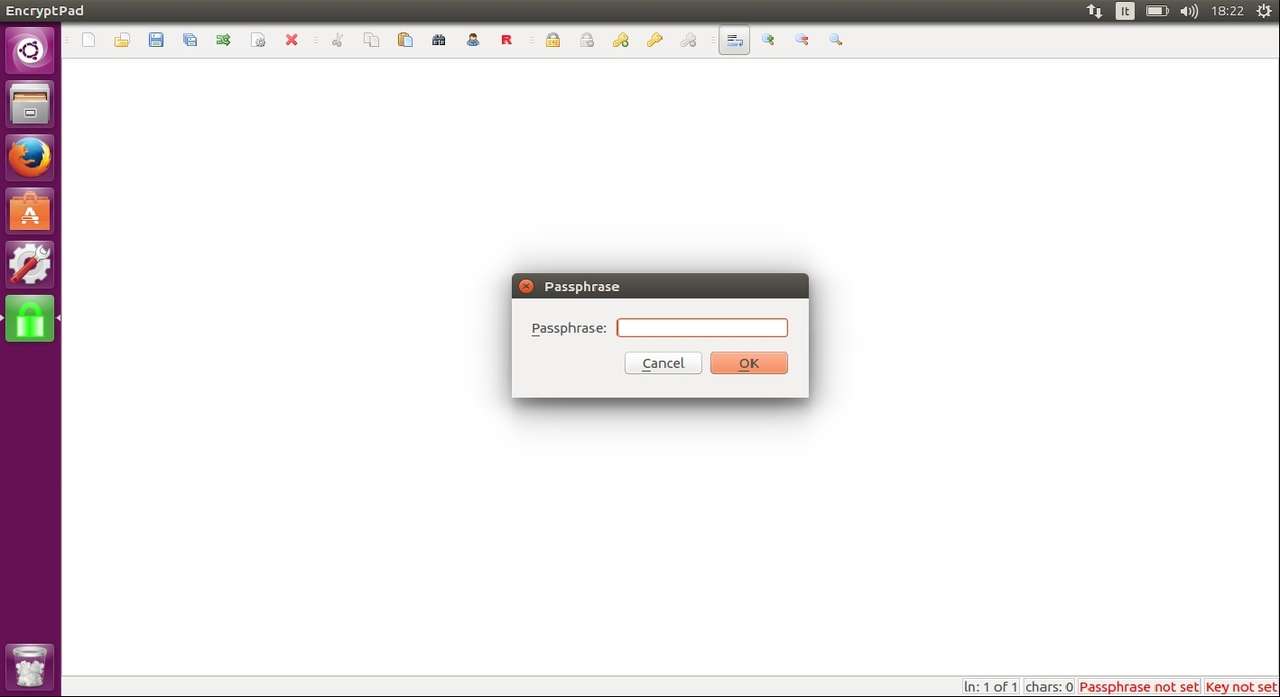Open the Trash dock icon
Image resolution: width=1280 pixels, height=697 pixels.
click(x=30, y=667)
